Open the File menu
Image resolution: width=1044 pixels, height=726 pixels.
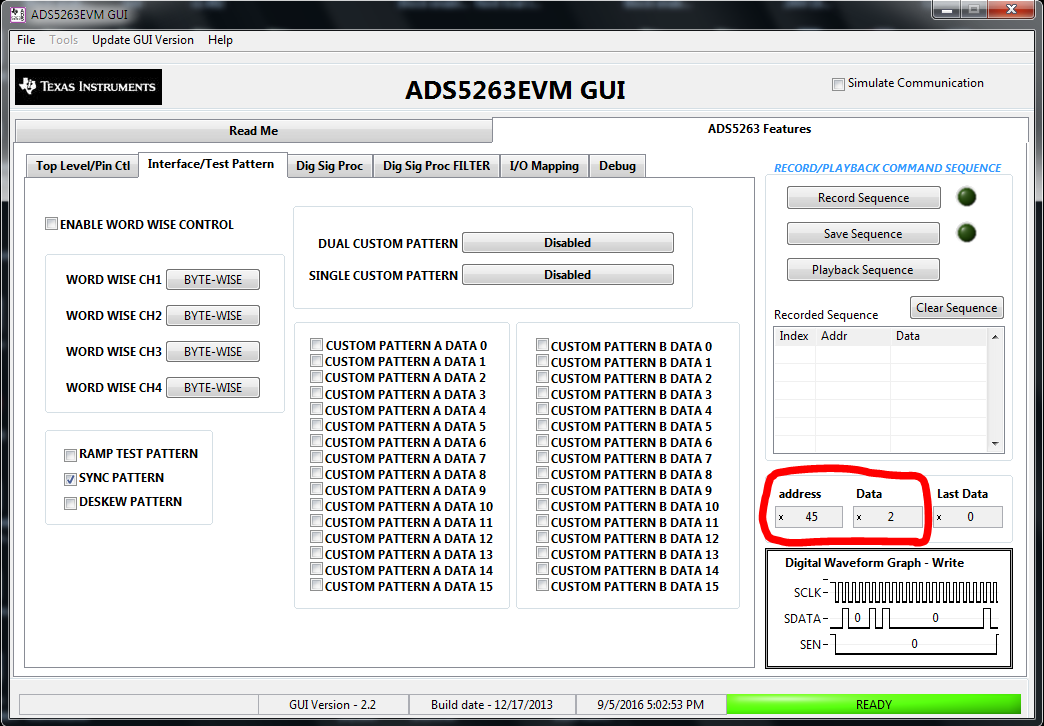26,40
